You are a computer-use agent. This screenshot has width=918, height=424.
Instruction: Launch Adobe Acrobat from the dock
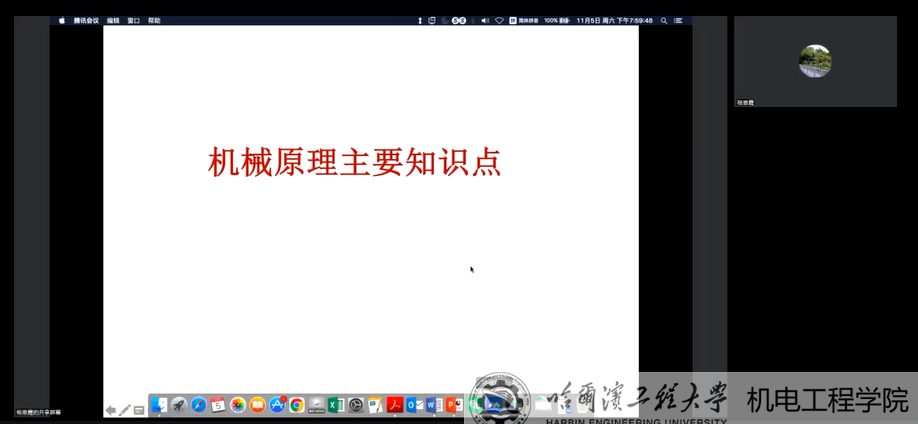394,405
